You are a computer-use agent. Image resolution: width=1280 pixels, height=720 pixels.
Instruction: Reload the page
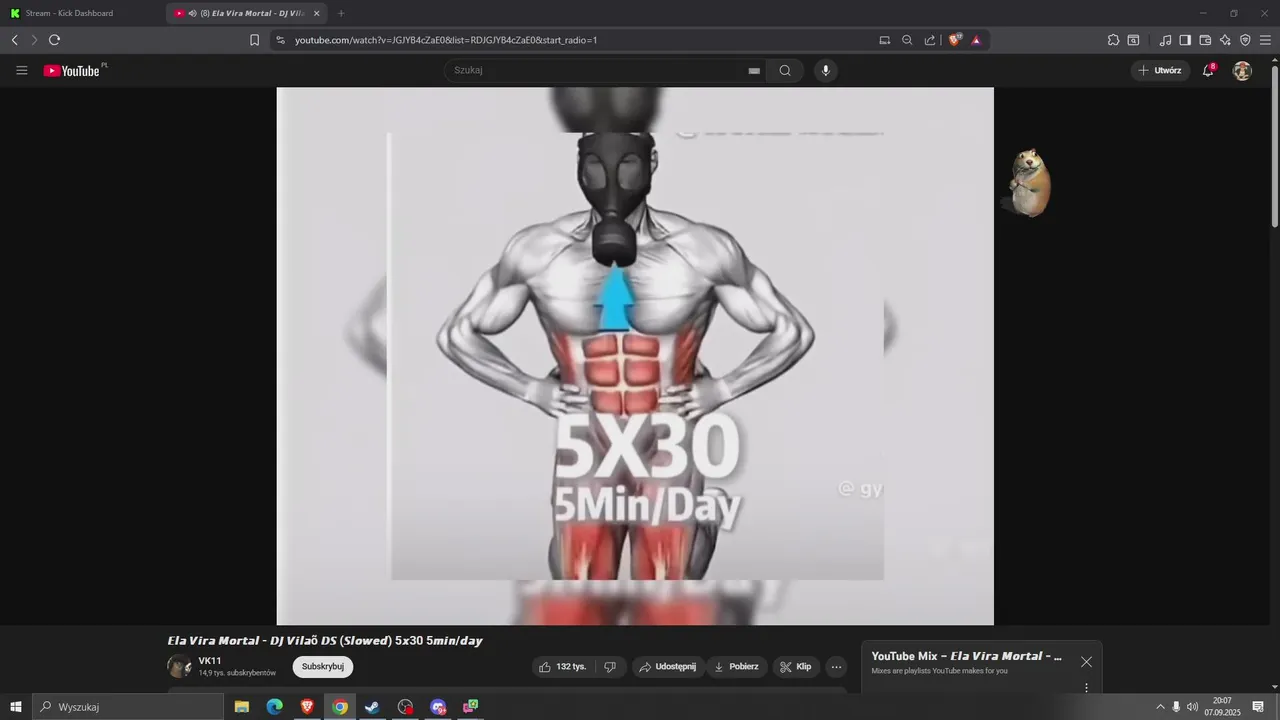tap(54, 40)
